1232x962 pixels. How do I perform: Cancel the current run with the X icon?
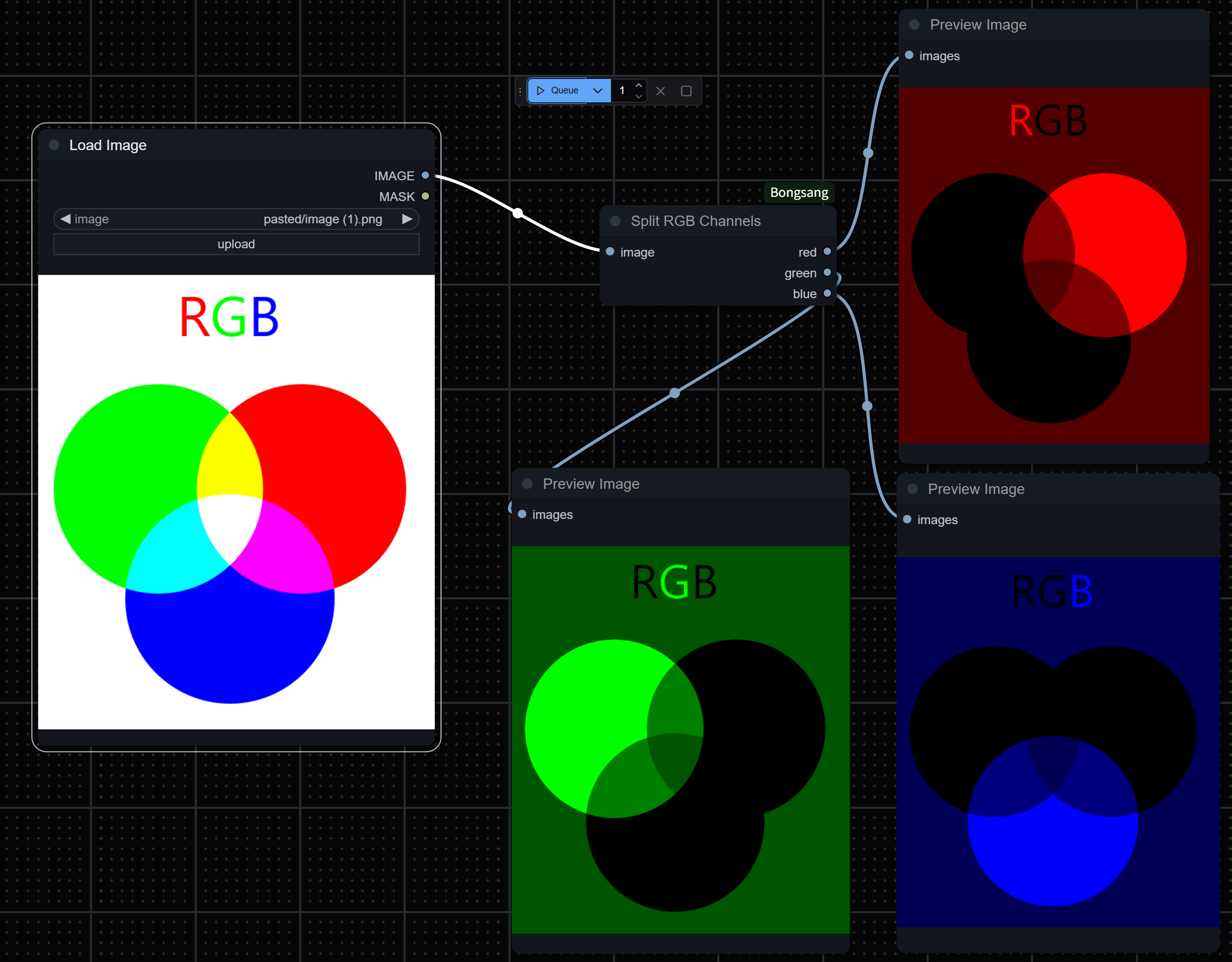click(661, 91)
